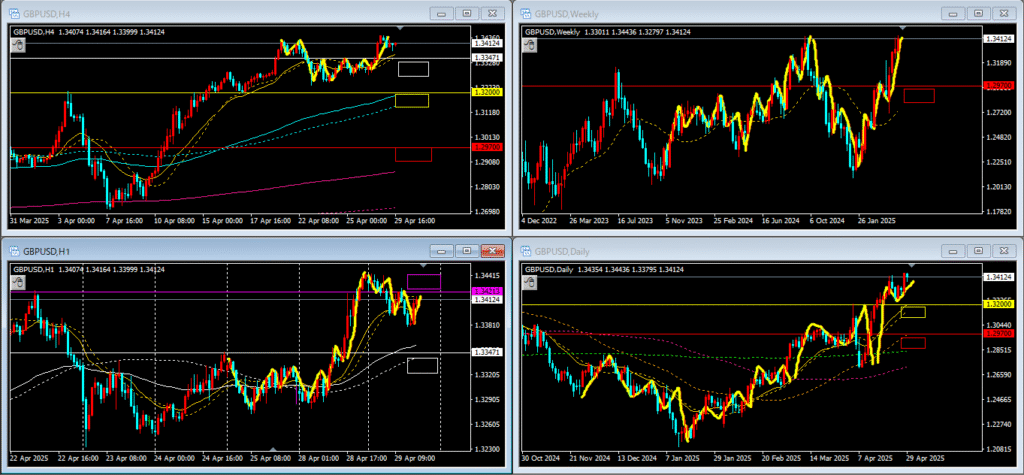
Task: Select the red rectangle object in H4 chart
Action: coord(413,155)
